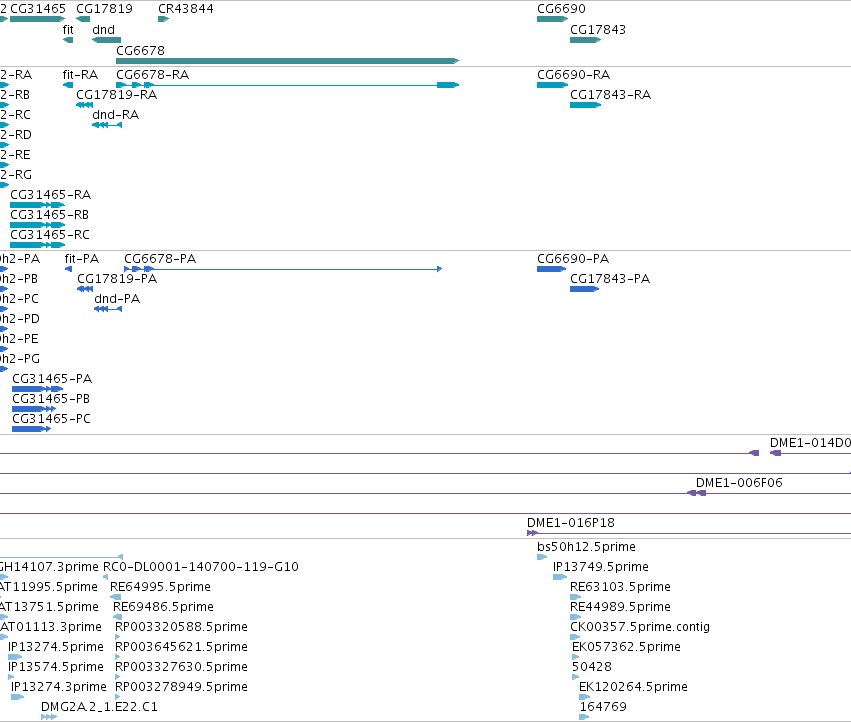Select the CG31465-PB protein label
The image size is (851, 722).
tap(51, 398)
